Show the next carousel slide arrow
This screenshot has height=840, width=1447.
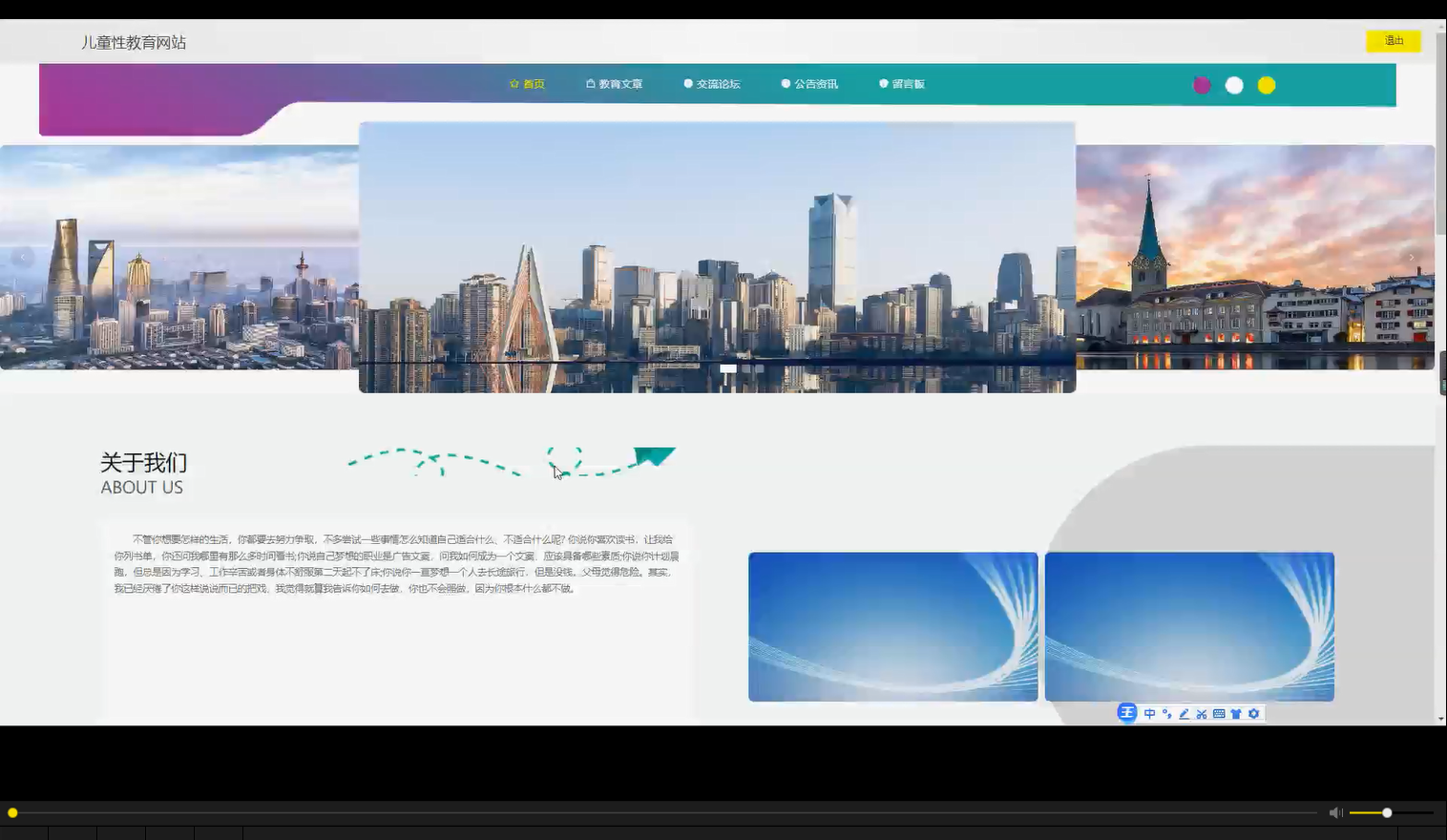(x=1412, y=257)
